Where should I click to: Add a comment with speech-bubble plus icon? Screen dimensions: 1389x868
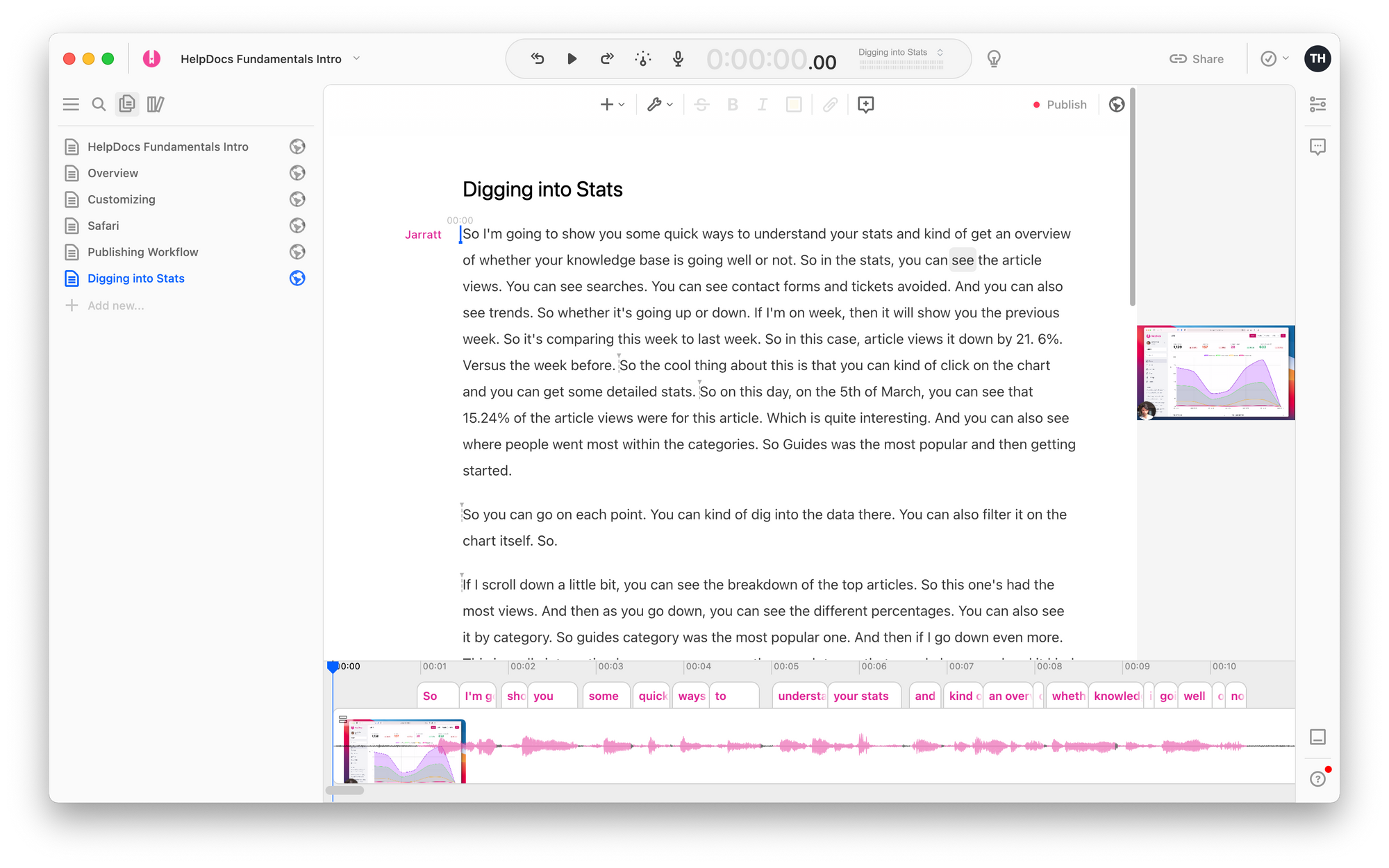click(x=865, y=104)
